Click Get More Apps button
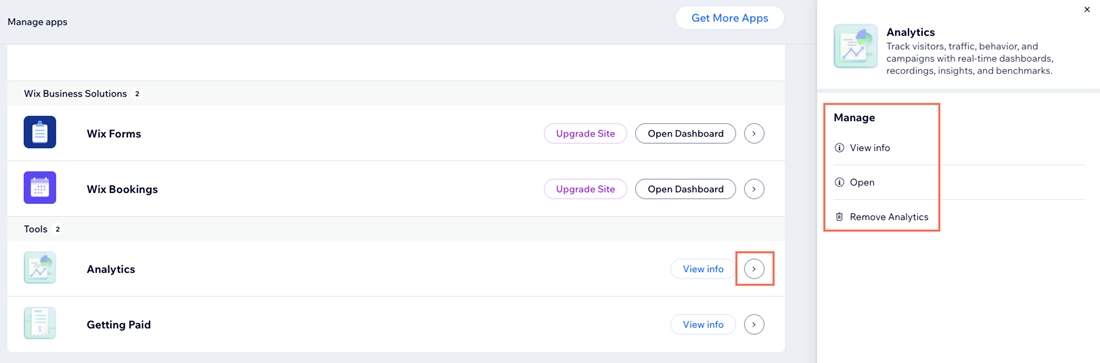1100x363 pixels. [x=730, y=18]
